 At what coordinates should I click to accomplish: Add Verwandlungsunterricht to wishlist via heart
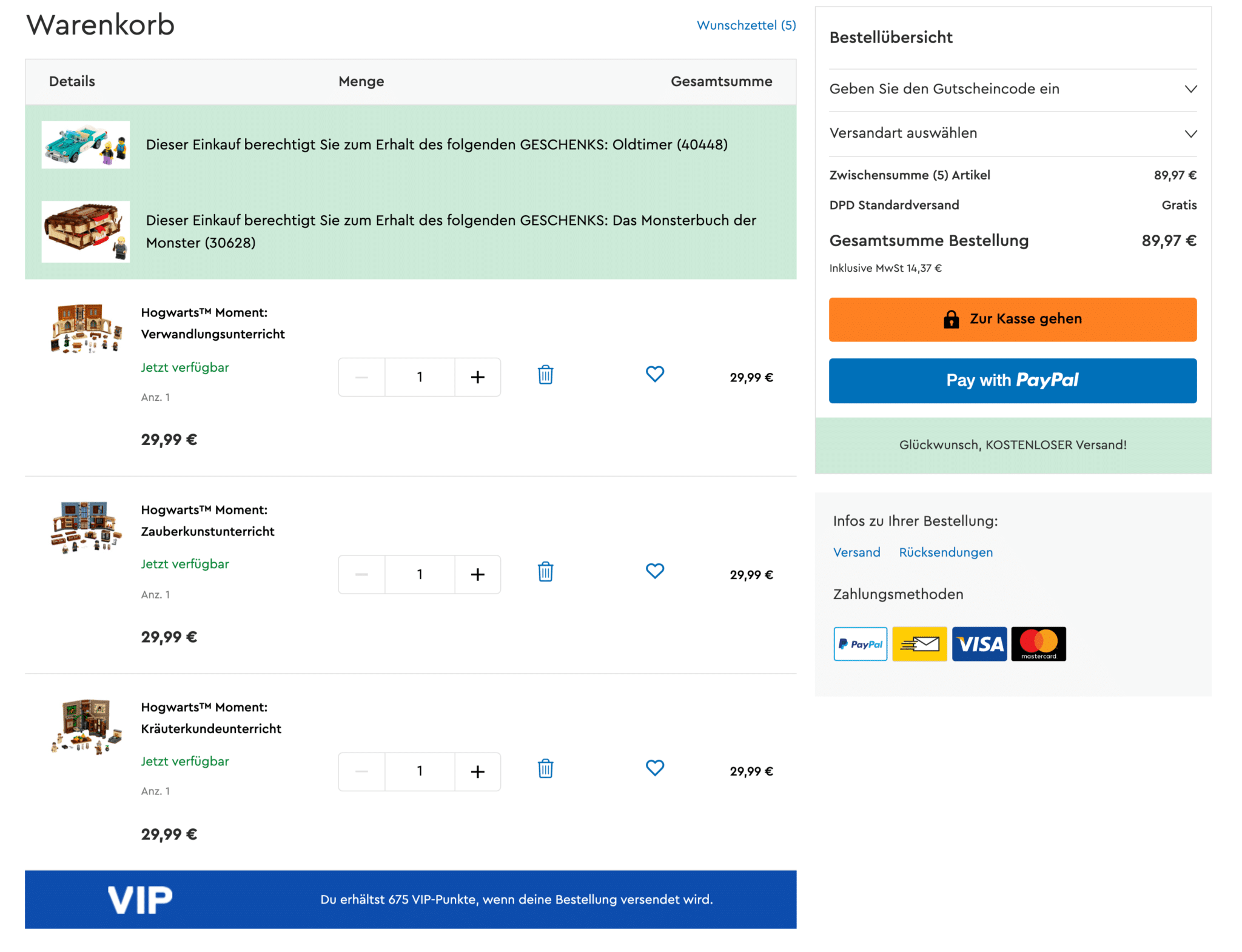point(655,374)
